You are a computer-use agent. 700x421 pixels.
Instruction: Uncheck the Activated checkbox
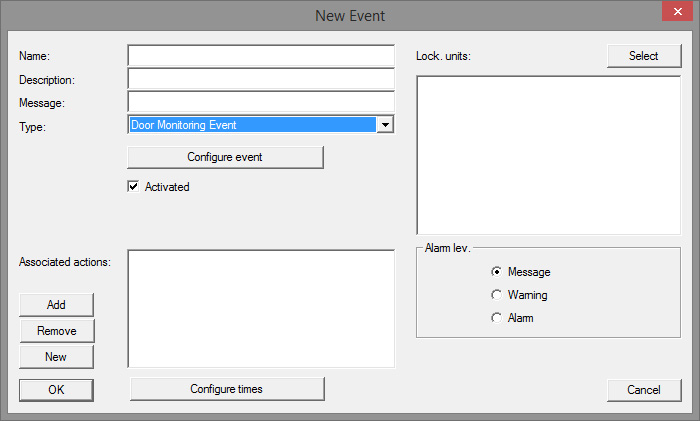[x=133, y=186]
